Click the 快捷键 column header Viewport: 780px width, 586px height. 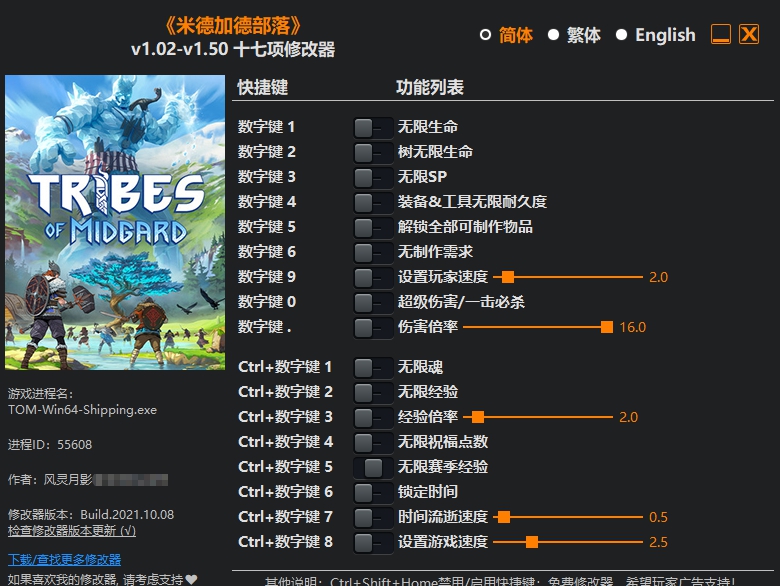click(x=263, y=87)
